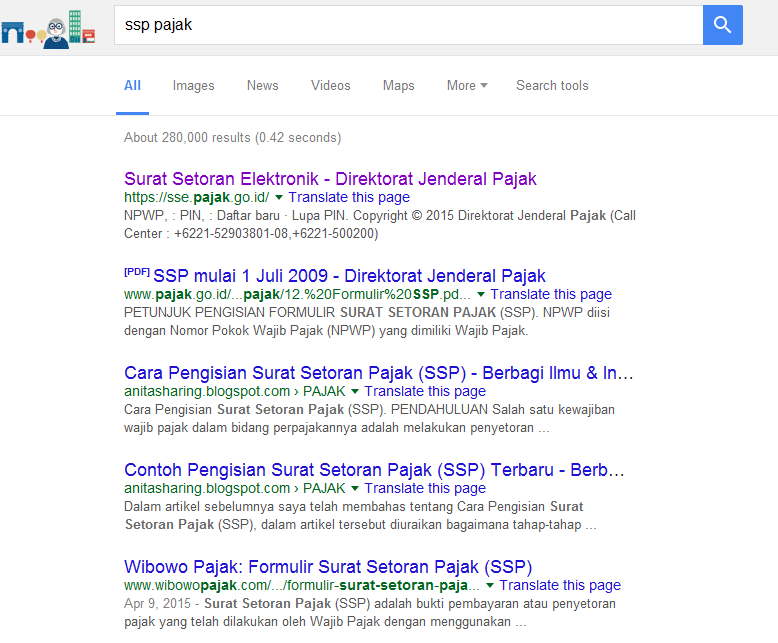Viewport: 778px width, 643px height.
Task: Open the Google doodle logo
Action: (x=48, y=29)
